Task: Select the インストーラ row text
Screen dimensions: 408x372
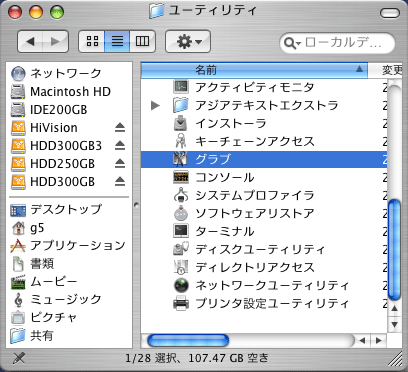Action: click(231, 123)
